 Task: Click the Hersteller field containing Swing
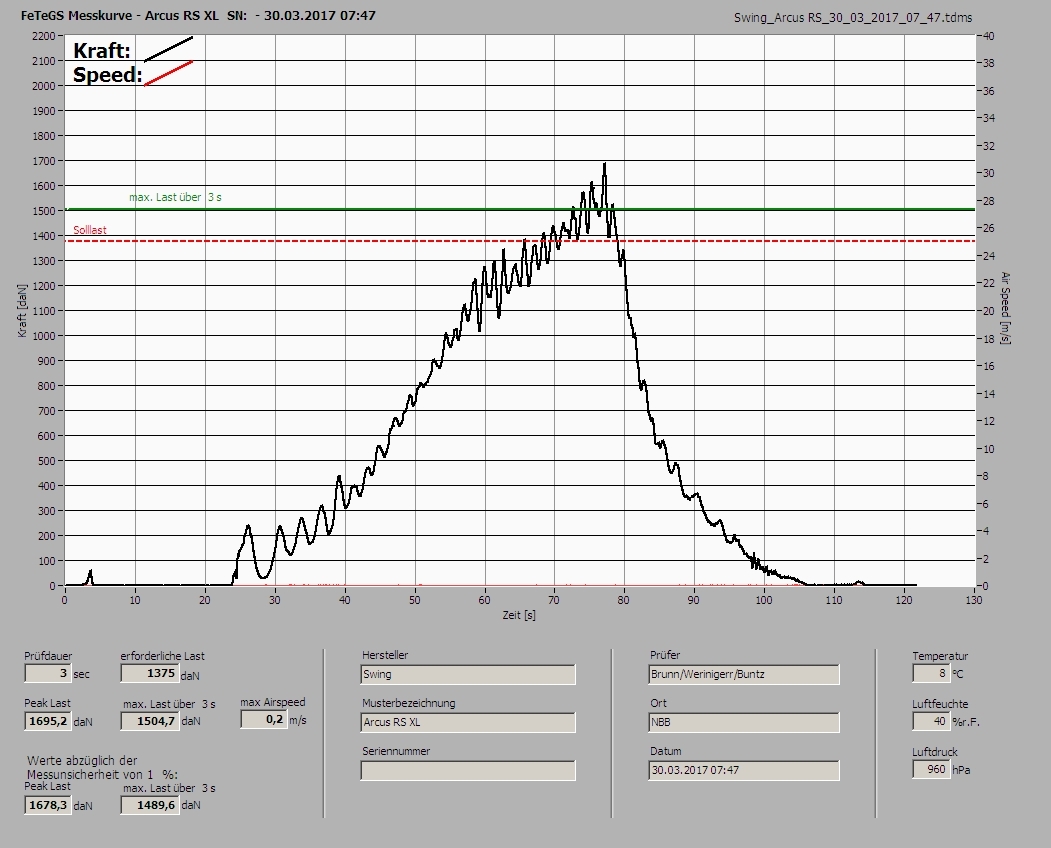[x=468, y=674]
